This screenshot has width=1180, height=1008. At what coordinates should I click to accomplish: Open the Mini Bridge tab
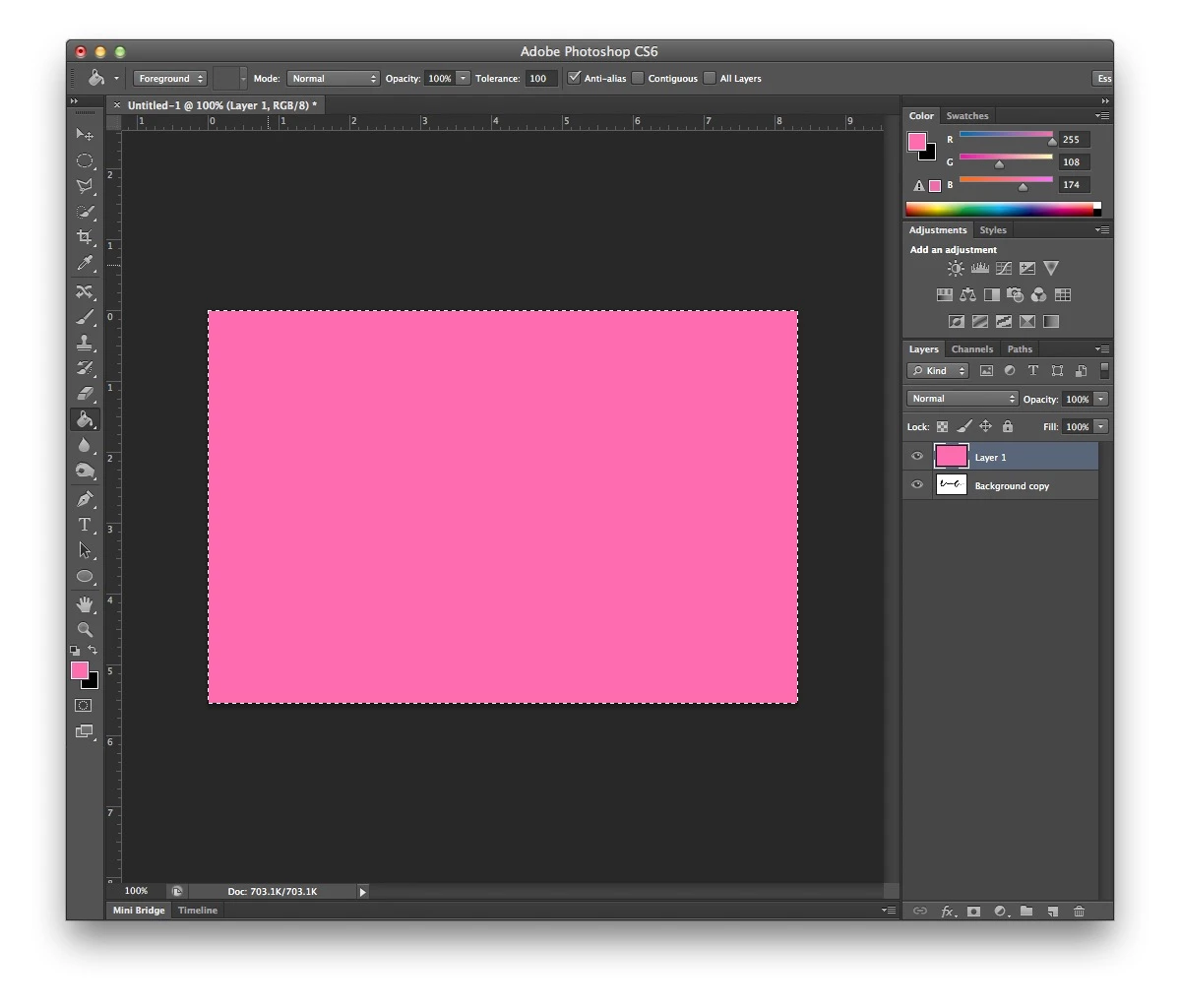[139, 911]
